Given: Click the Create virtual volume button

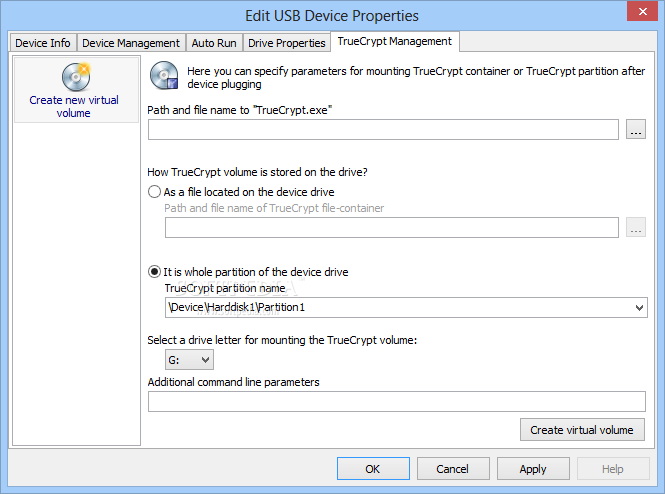Looking at the screenshot, I should click(582, 430).
